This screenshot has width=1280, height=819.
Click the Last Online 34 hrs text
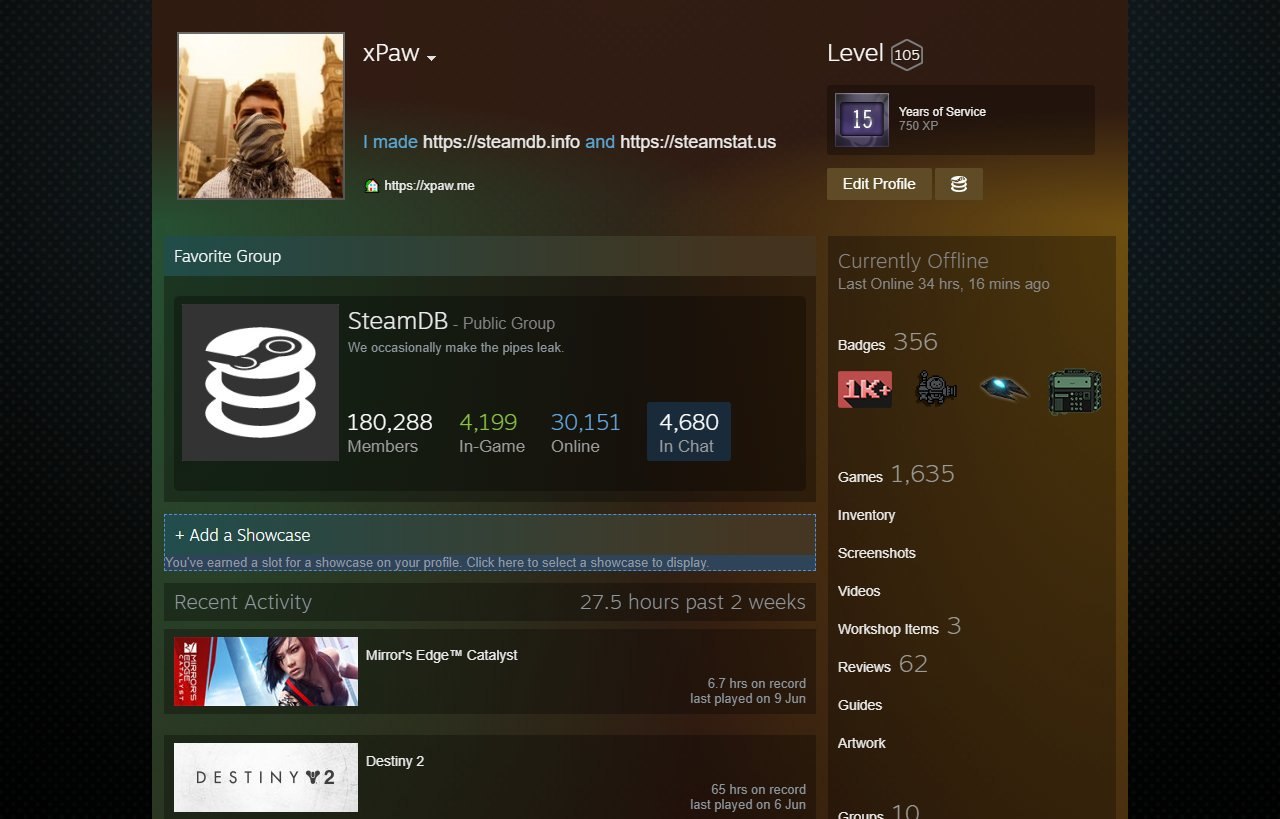(x=944, y=284)
